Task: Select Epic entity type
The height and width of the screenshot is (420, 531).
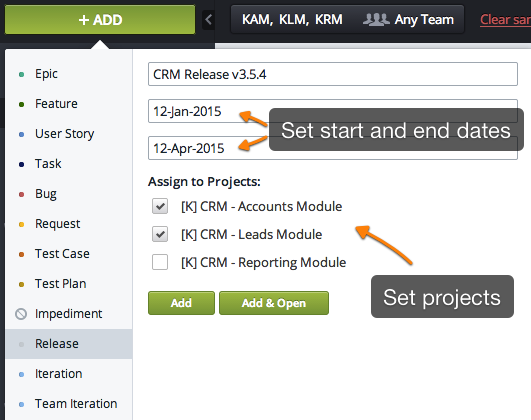Action: pos(69,74)
